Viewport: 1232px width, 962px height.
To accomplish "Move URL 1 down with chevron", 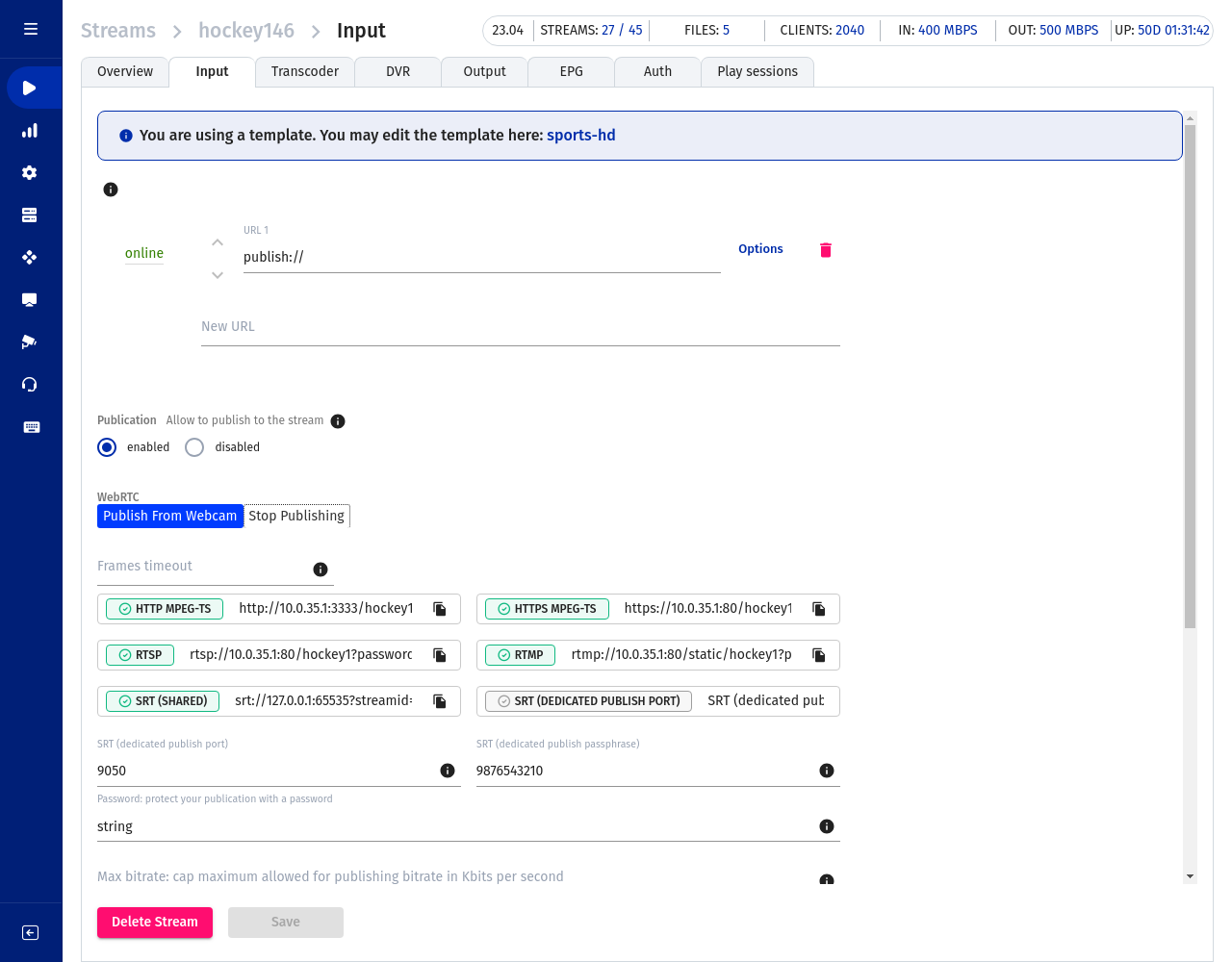I will [218, 275].
